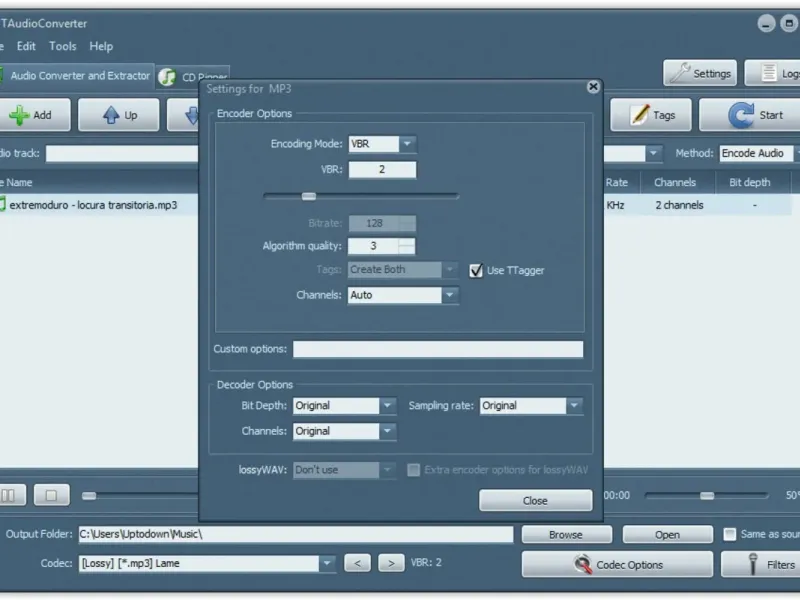Open encoder Channels Auto dropdown
800x600 pixels.
point(449,295)
